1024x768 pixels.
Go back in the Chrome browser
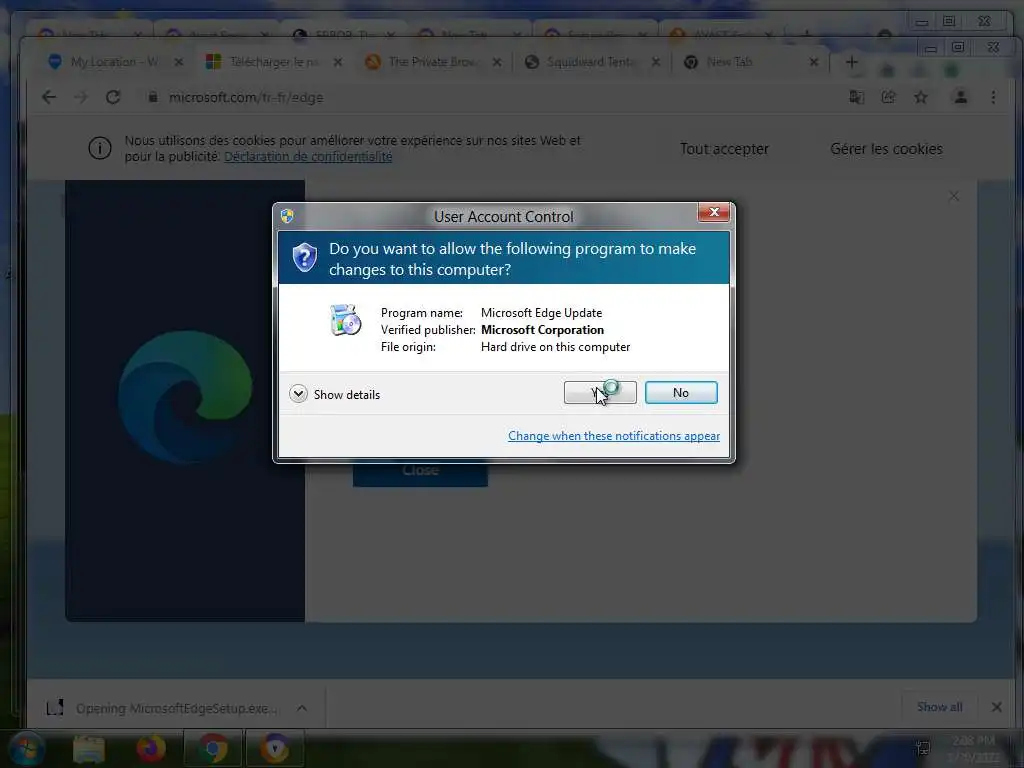49,97
